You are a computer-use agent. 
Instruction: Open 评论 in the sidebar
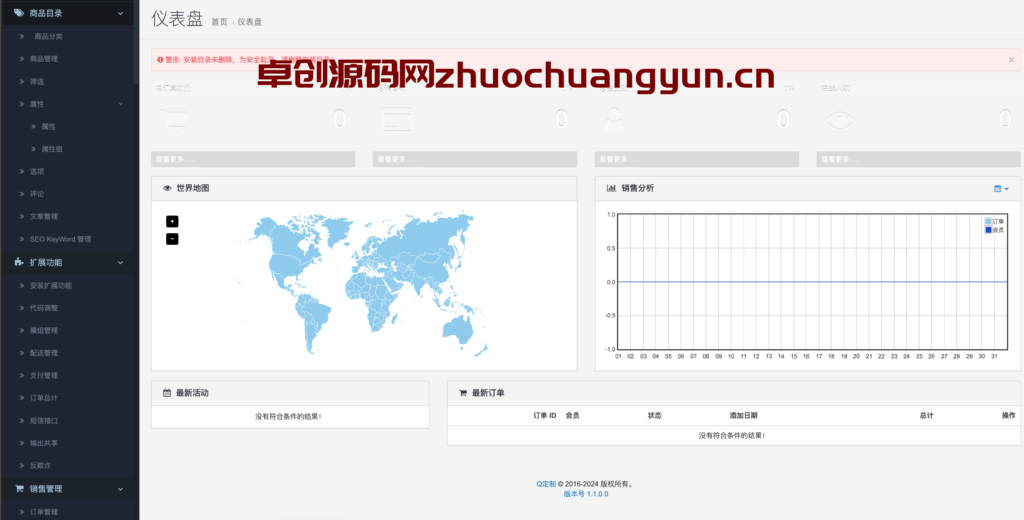(x=37, y=194)
